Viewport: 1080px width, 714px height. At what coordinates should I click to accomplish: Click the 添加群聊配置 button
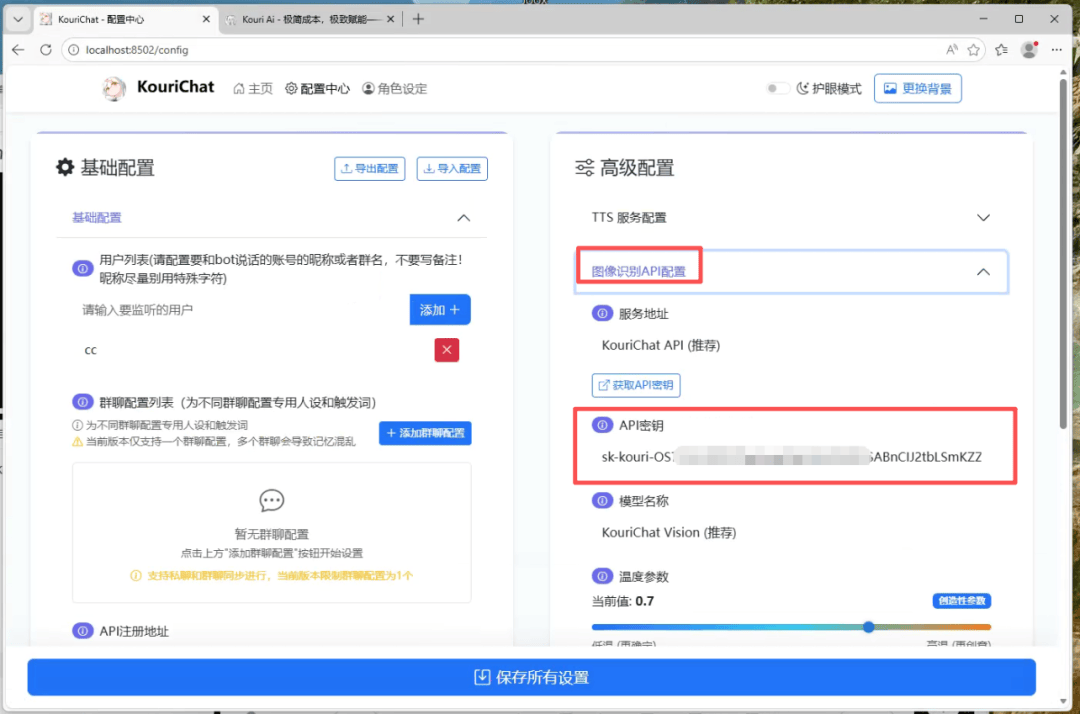(x=425, y=433)
